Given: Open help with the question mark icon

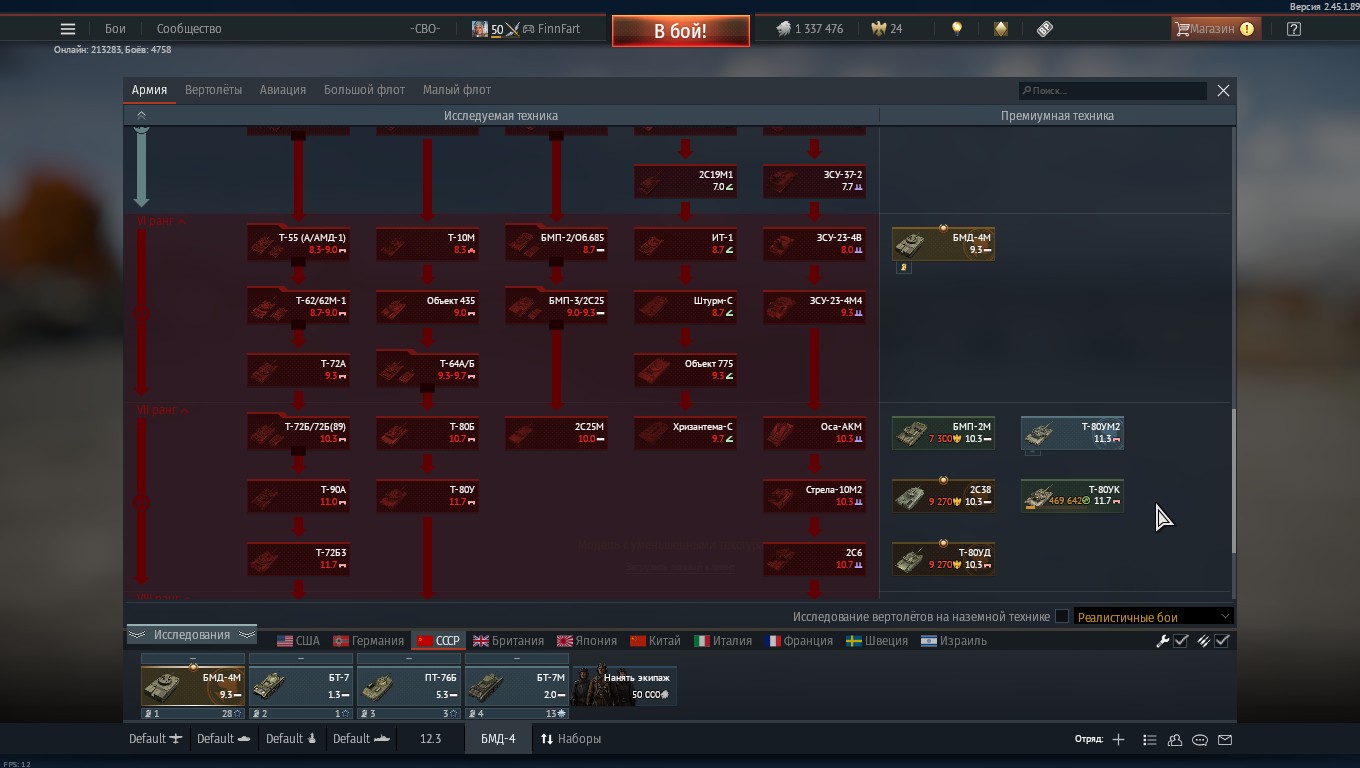Looking at the screenshot, I should pos(1294,29).
